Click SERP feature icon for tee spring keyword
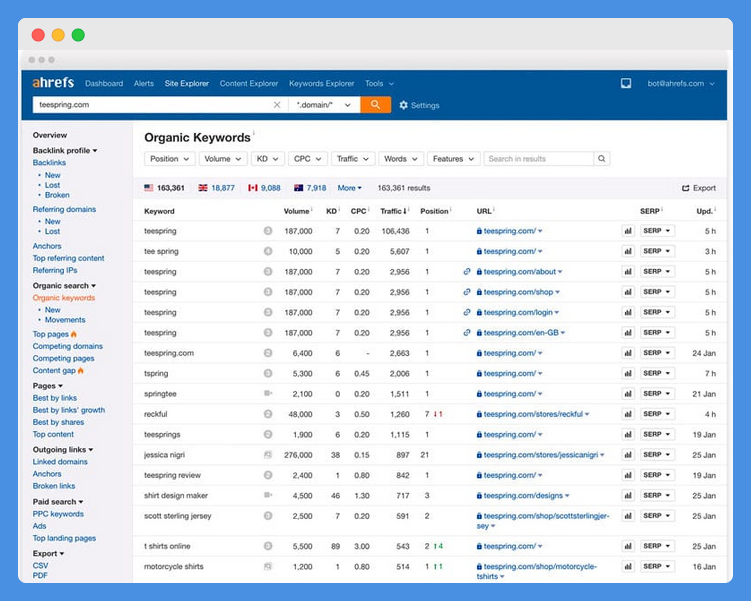751x601 pixels. (268, 251)
